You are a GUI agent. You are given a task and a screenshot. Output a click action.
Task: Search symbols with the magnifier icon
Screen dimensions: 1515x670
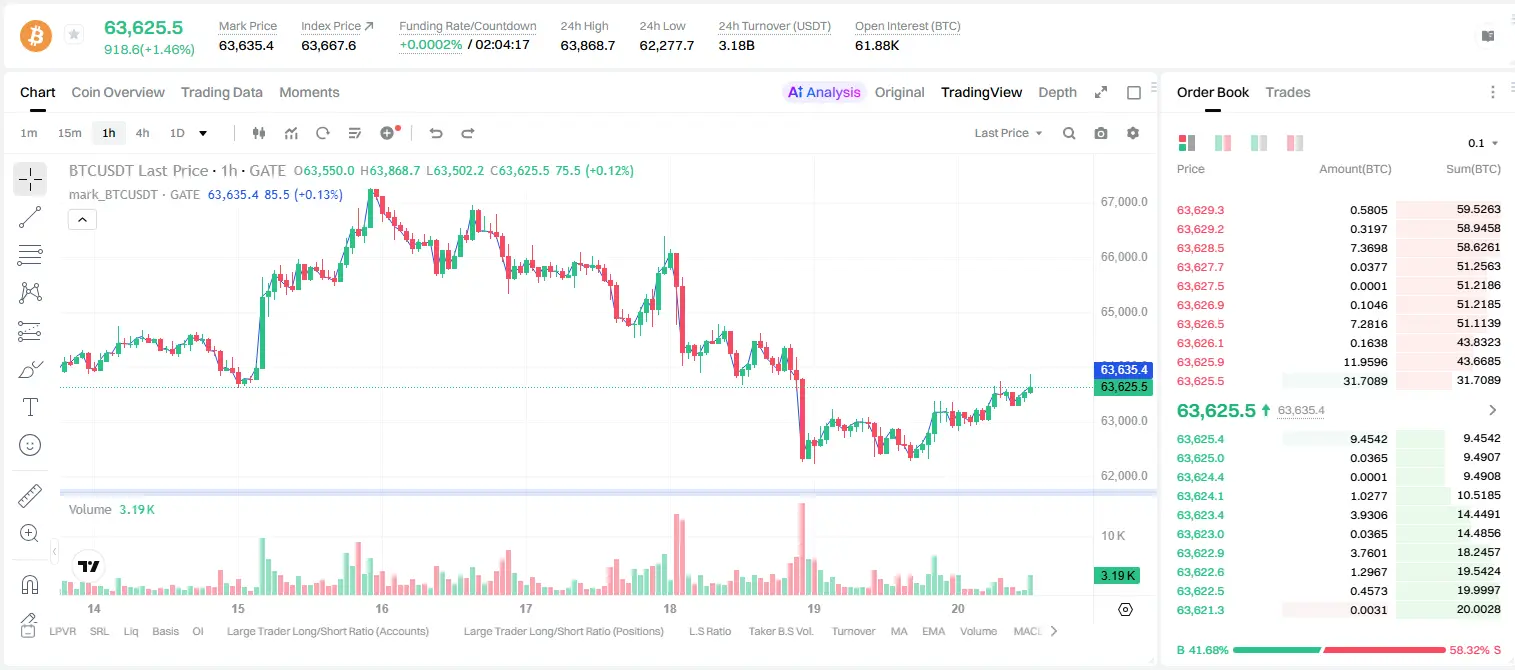click(x=1069, y=133)
